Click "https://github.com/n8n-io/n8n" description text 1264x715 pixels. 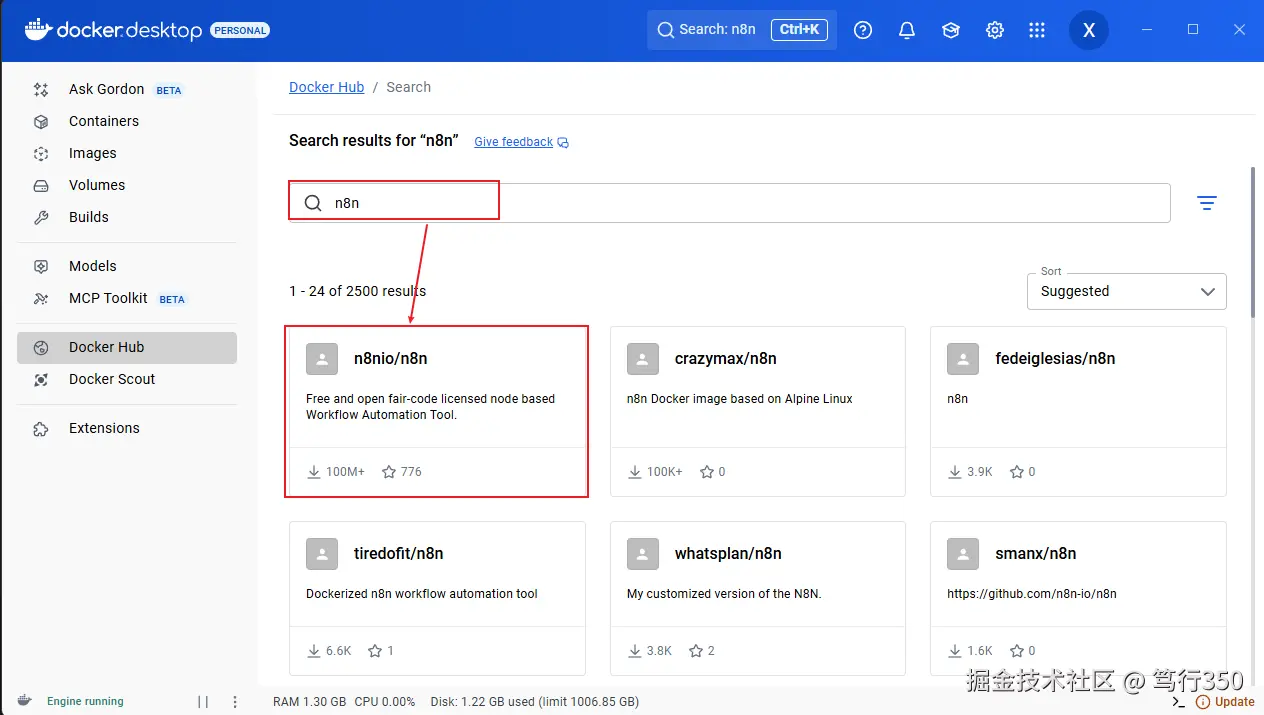click(x=1032, y=594)
